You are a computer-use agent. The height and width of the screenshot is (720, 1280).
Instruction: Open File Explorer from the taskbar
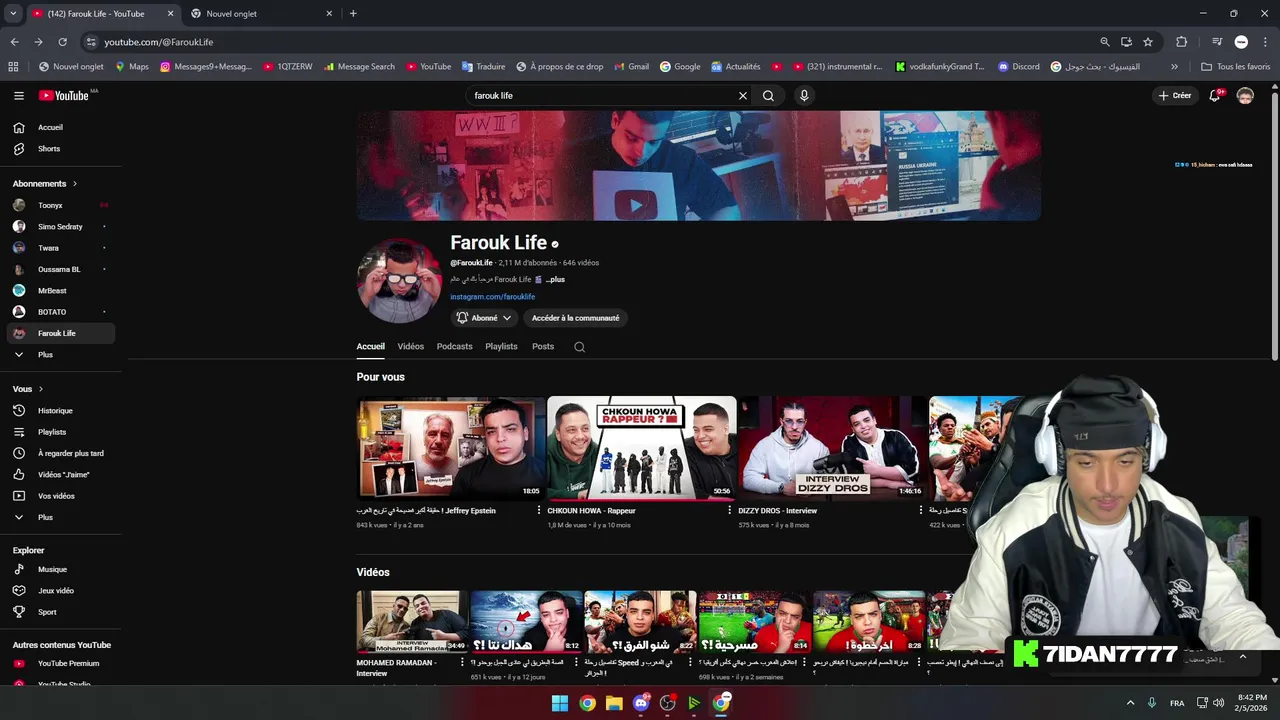click(614, 703)
